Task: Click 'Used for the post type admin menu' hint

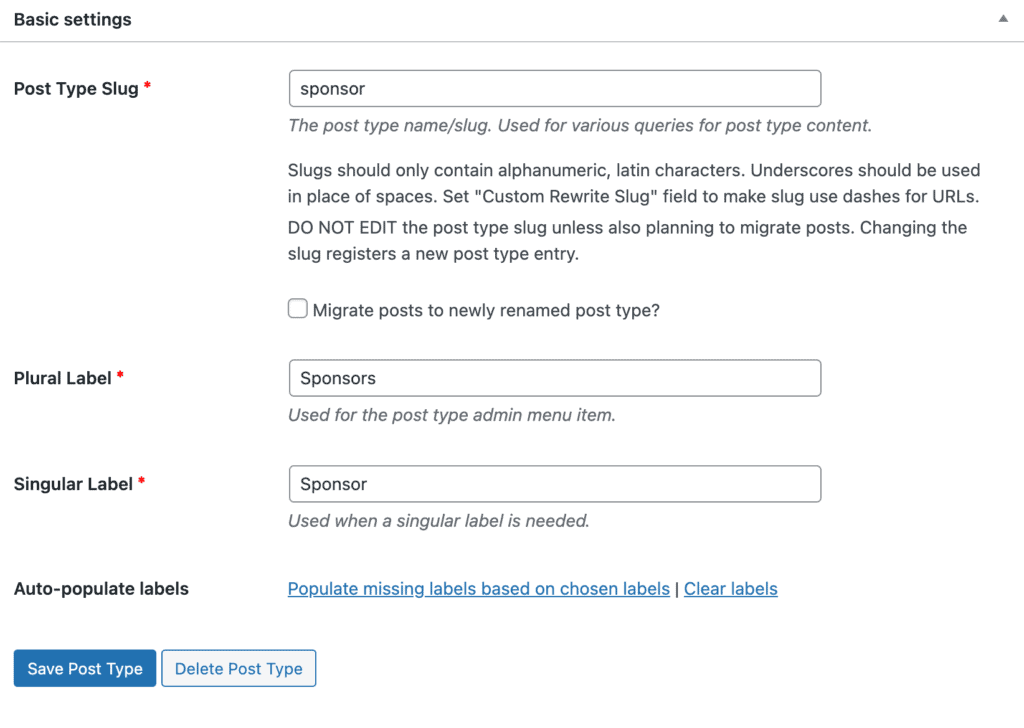Action: 451,414
